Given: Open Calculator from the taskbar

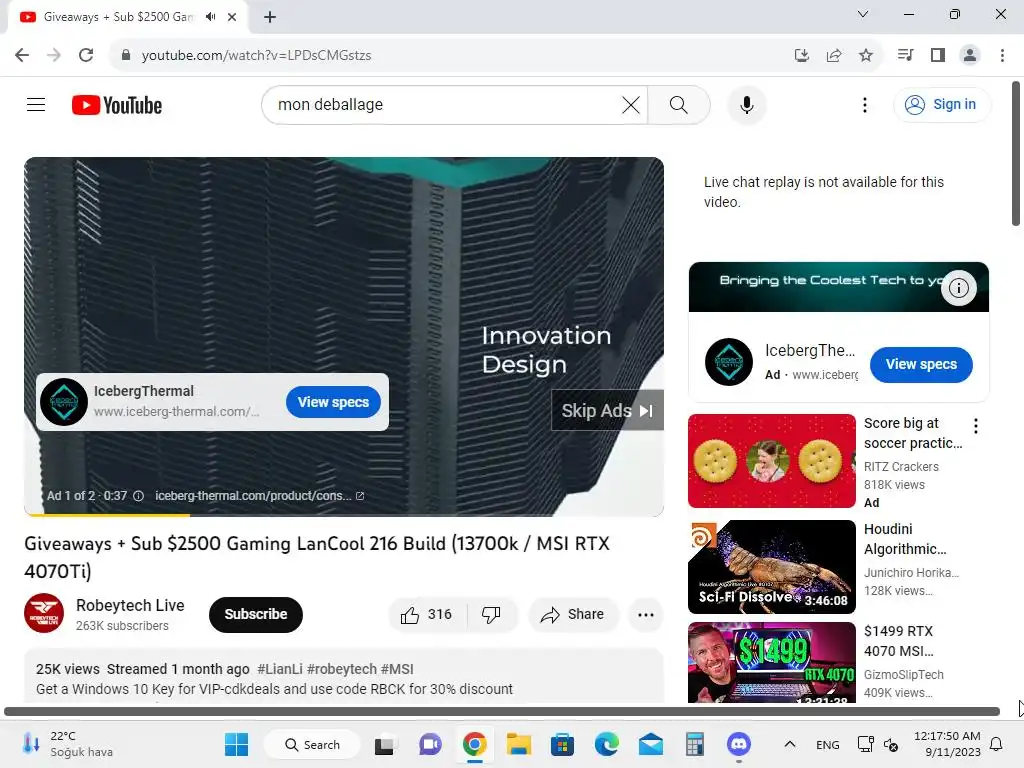Looking at the screenshot, I should coord(694,744).
